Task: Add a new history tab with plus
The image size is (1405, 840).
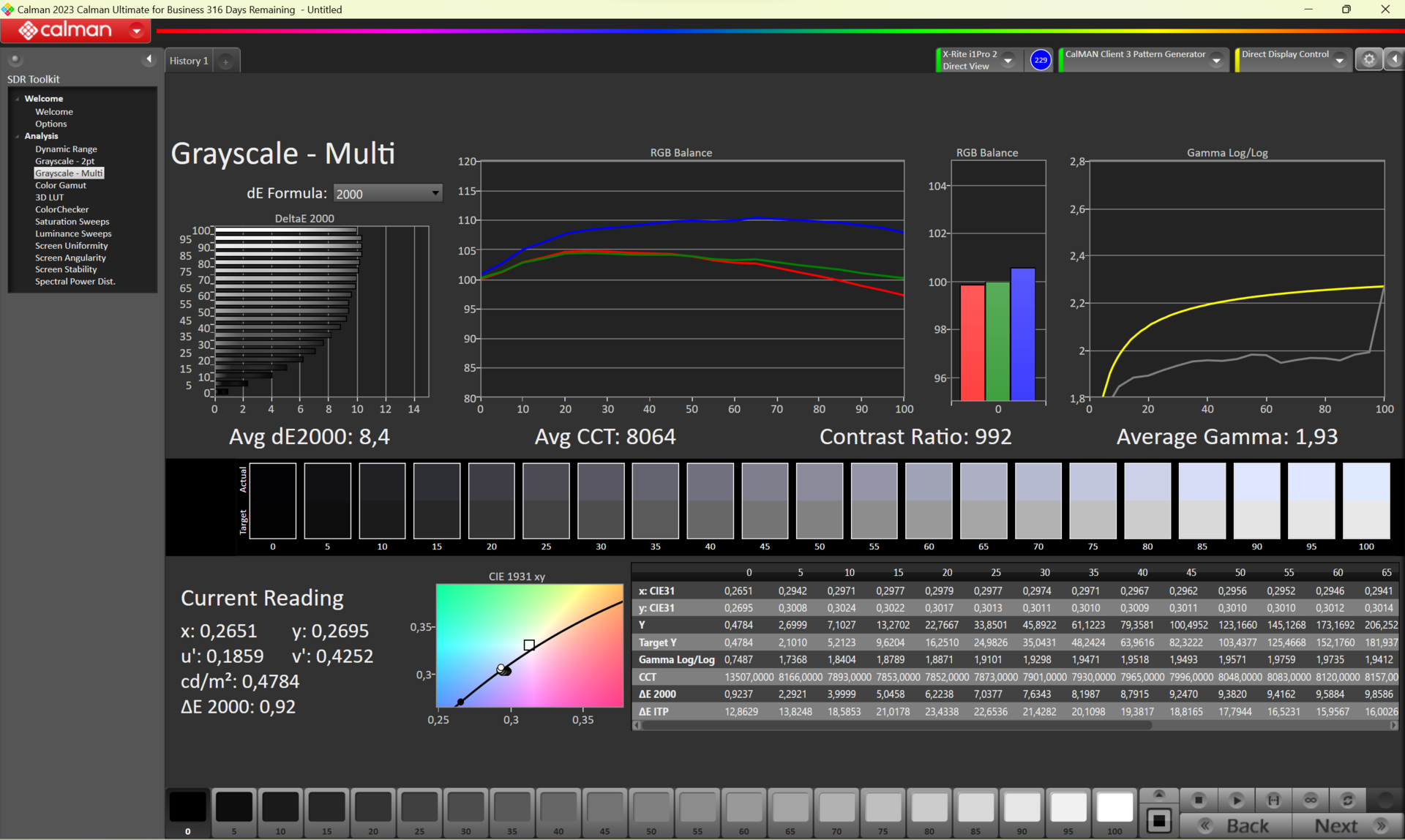Action: tap(226, 61)
